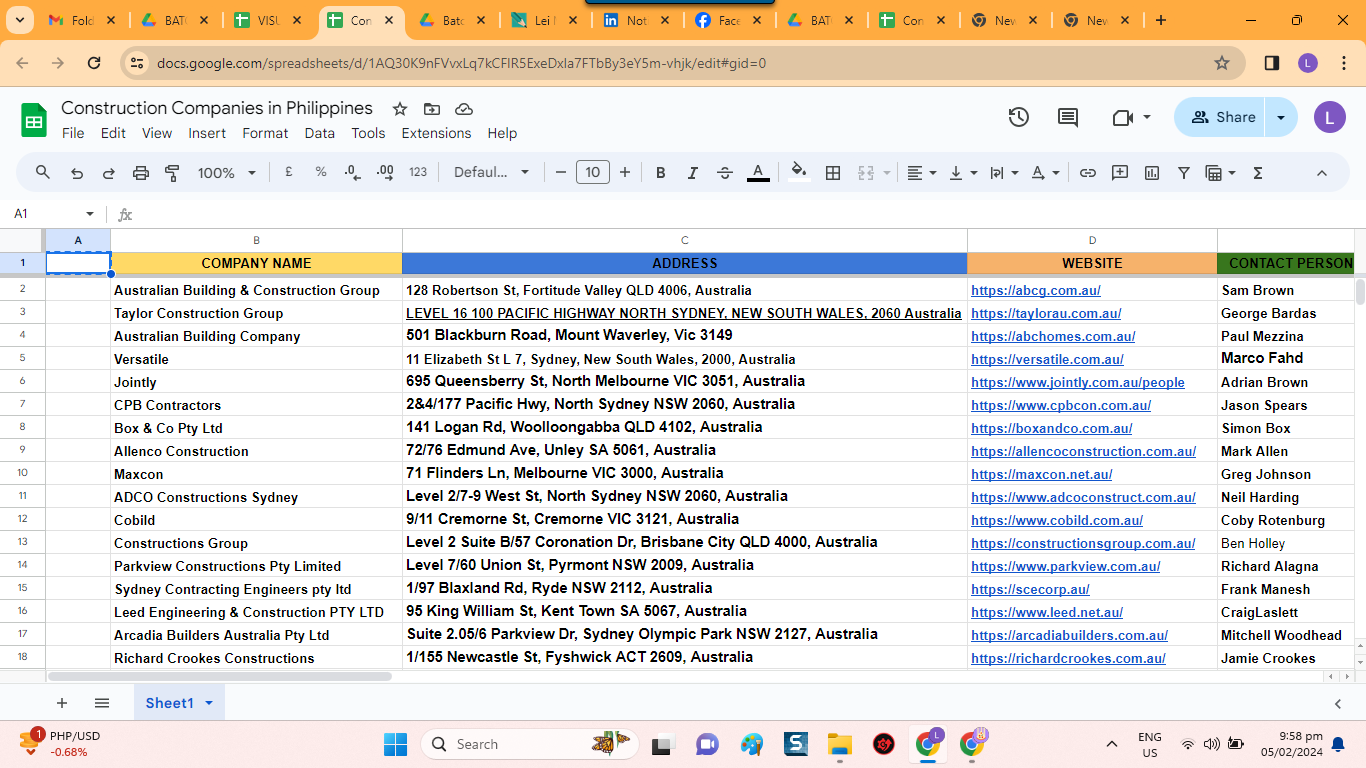Toggle strikethrough formatting
The height and width of the screenshot is (768, 1366).
pos(725,173)
